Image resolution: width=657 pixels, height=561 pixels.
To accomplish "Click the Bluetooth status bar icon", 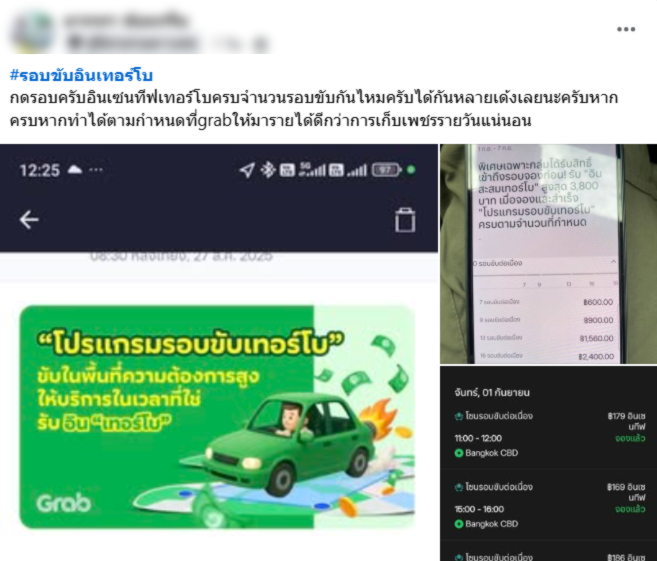I will [x=268, y=170].
